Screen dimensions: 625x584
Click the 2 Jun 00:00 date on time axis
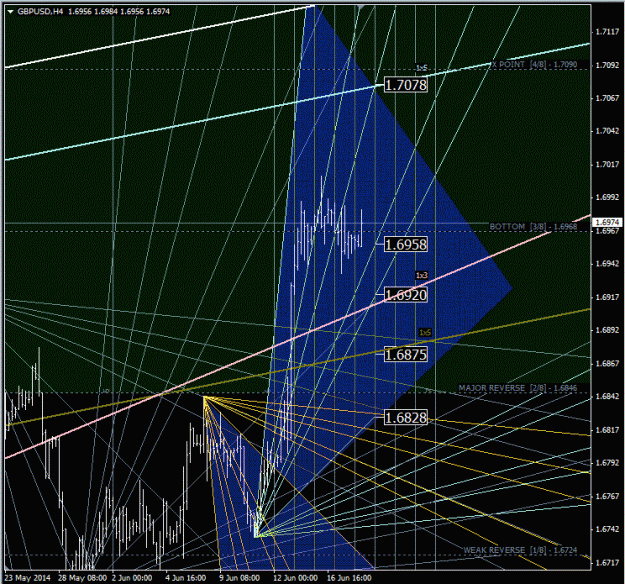132,578
